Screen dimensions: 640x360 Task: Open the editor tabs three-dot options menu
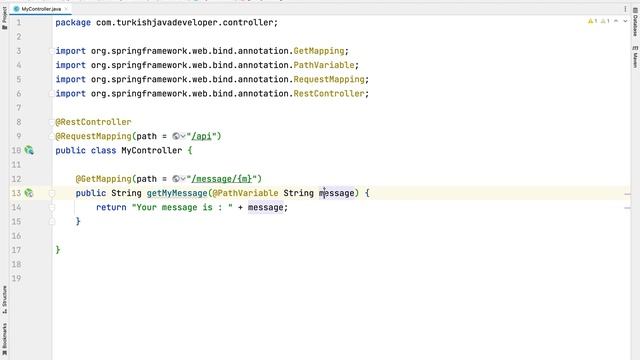coord(625,9)
